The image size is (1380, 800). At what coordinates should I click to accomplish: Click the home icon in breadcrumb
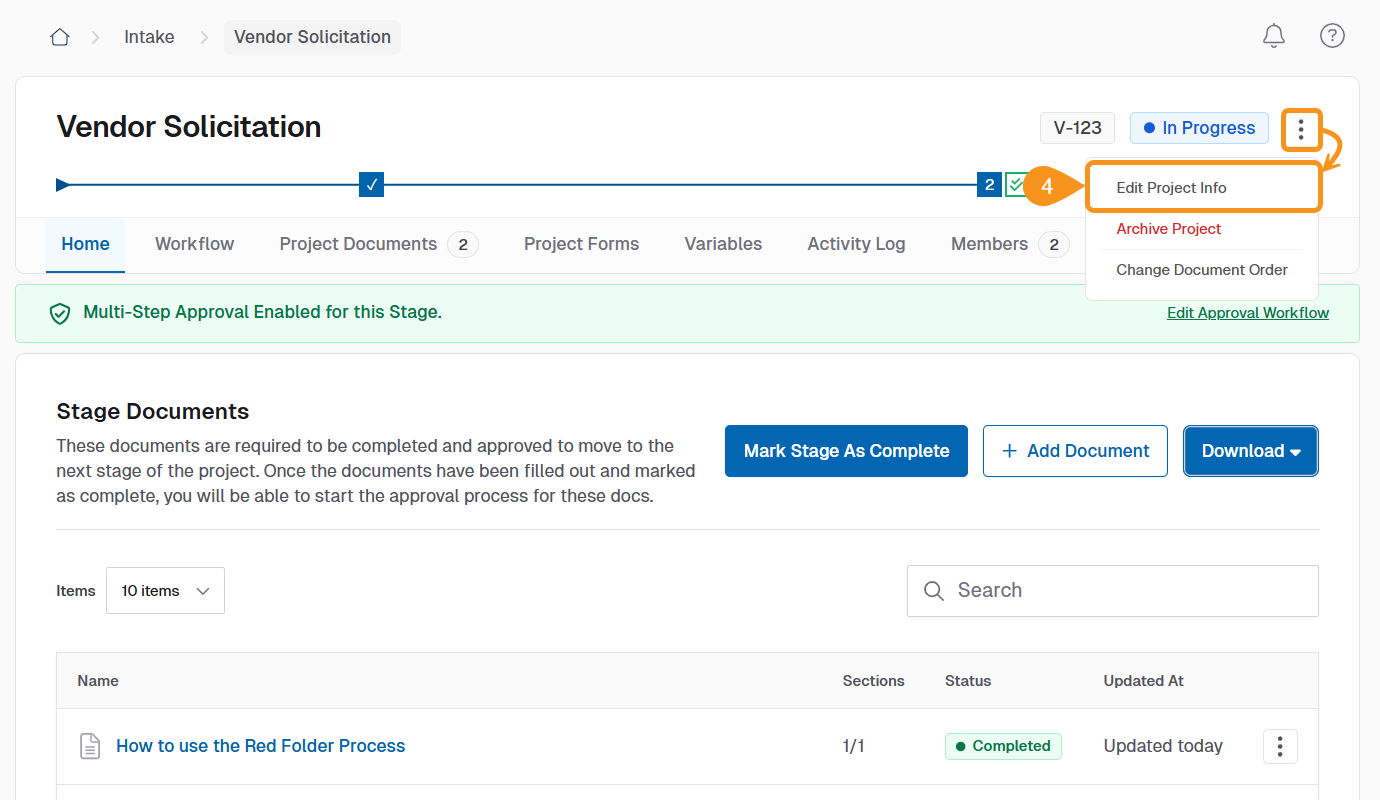(60, 37)
